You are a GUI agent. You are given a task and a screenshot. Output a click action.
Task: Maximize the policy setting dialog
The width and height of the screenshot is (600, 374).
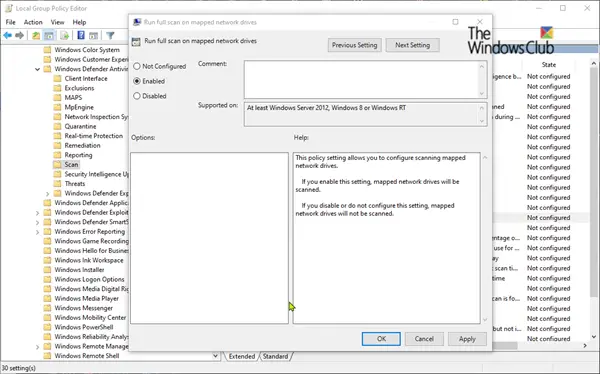(x=455, y=22)
